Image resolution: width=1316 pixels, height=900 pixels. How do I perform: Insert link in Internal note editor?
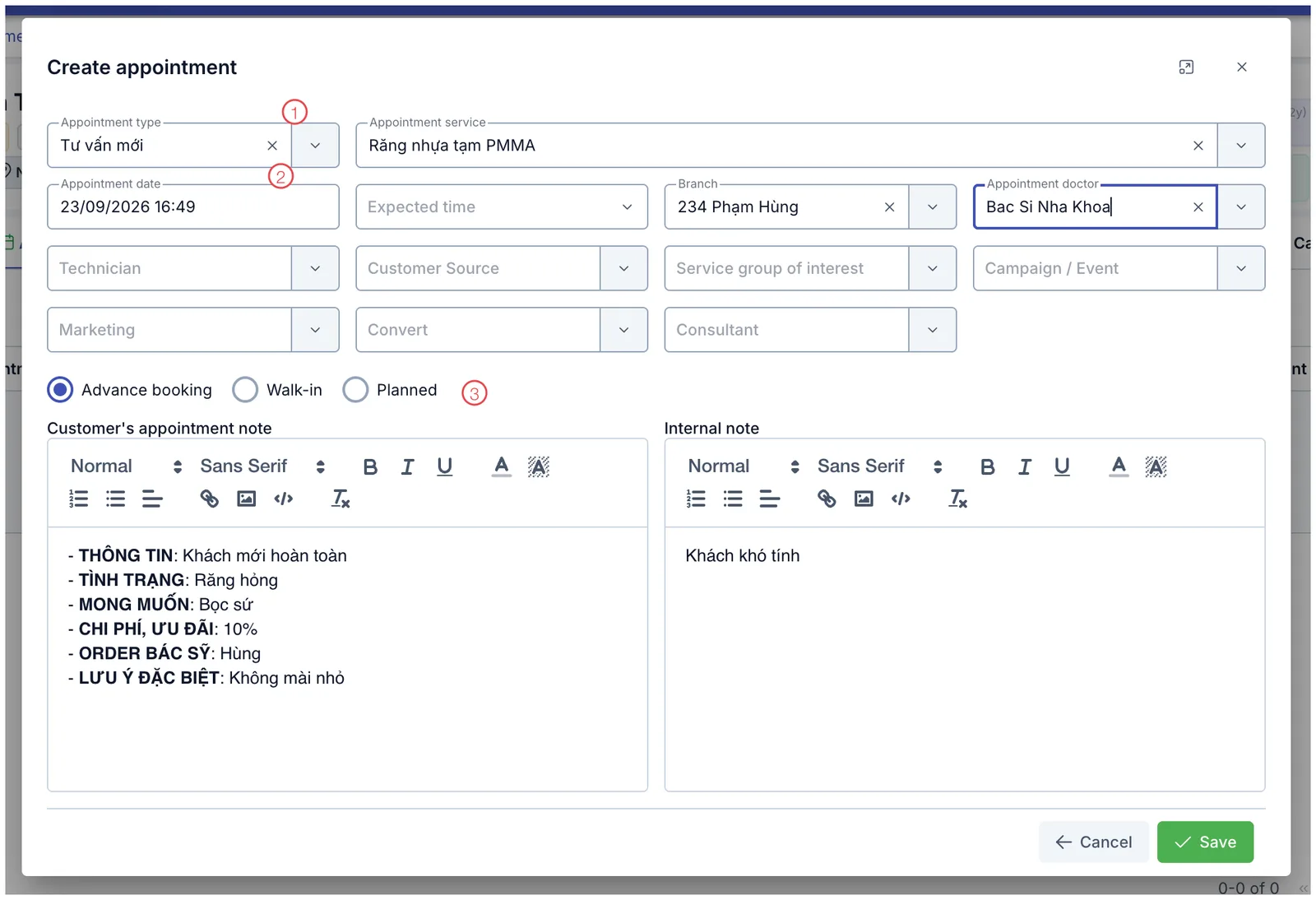[827, 499]
